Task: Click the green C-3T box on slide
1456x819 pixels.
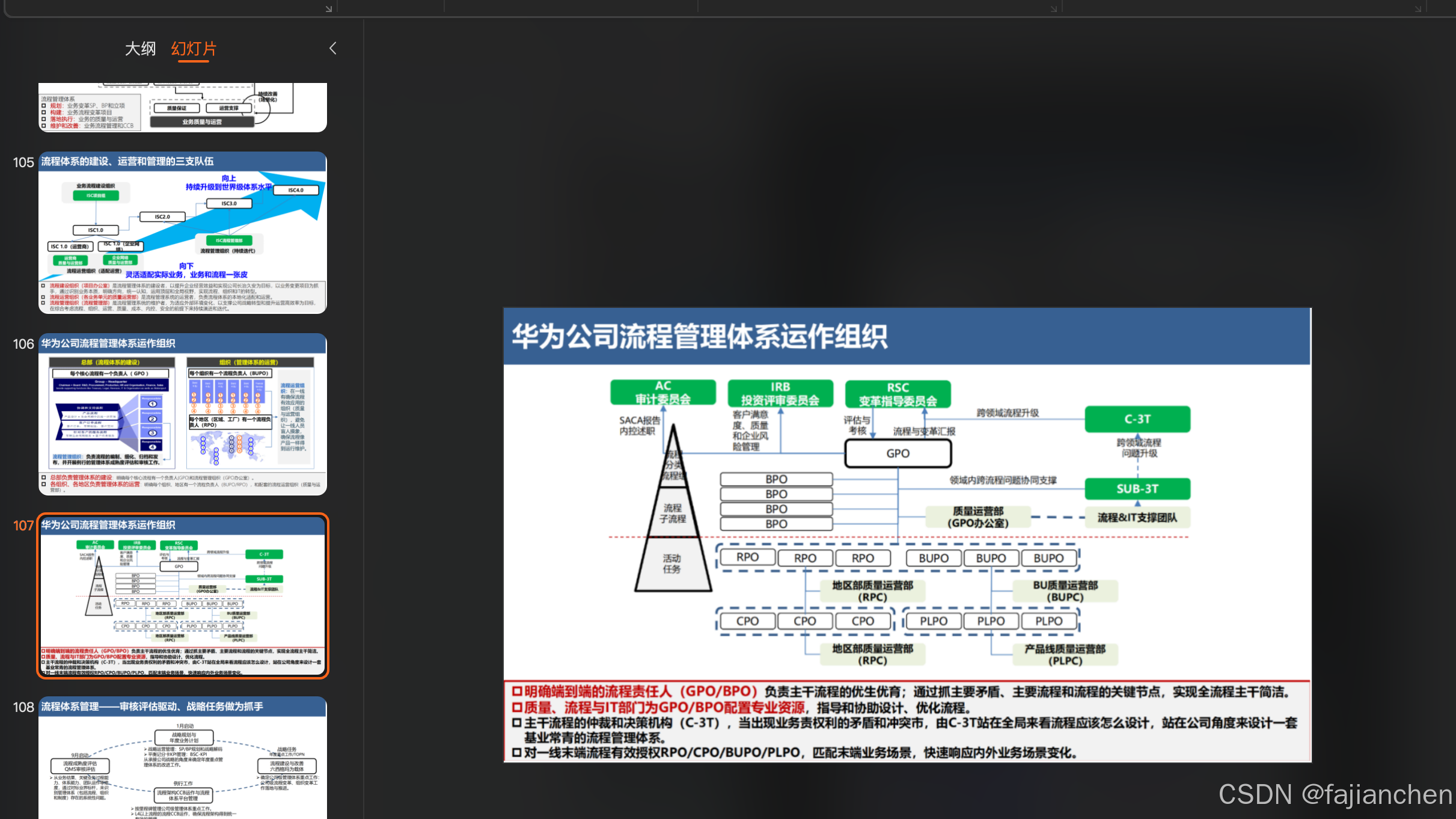Action: click(x=1137, y=419)
